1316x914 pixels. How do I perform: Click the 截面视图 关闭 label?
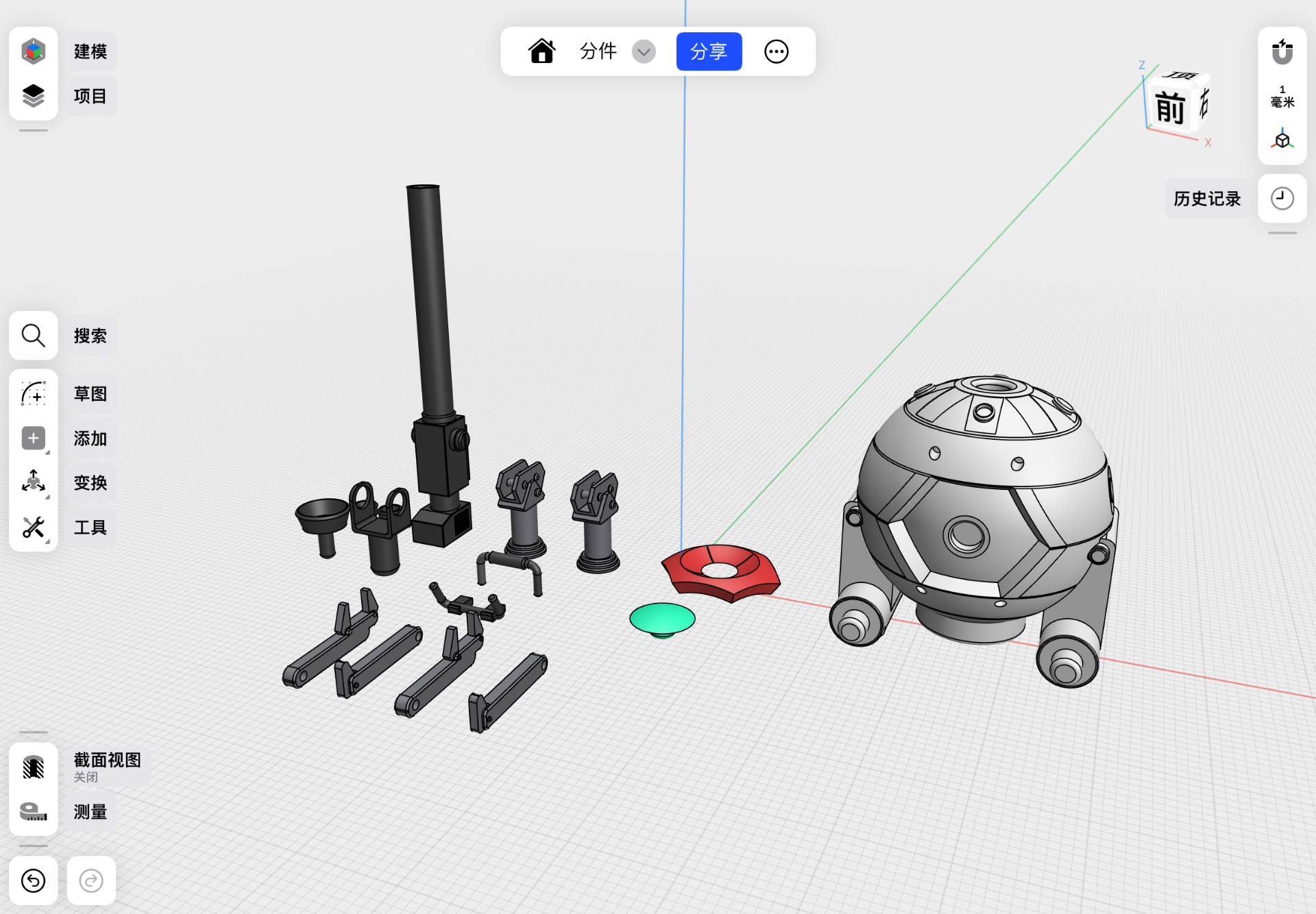[108, 767]
